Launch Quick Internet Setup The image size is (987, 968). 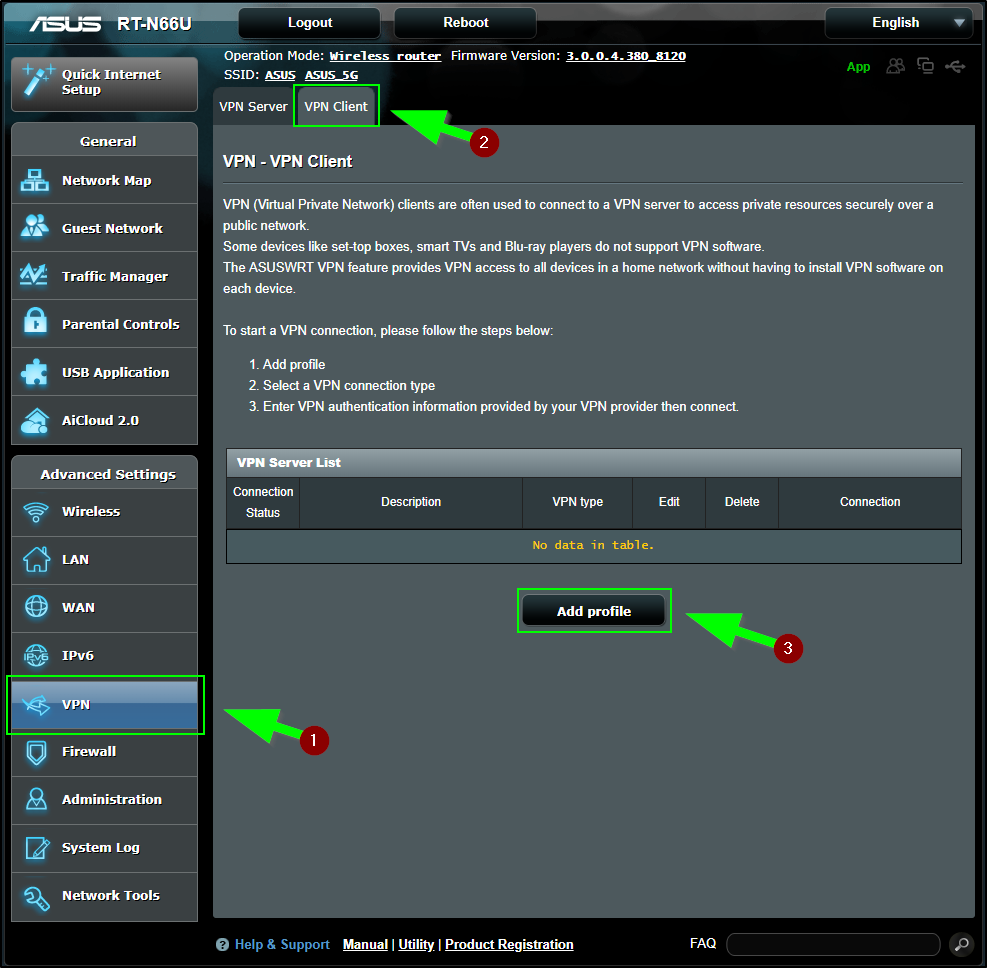click(104, 83)
